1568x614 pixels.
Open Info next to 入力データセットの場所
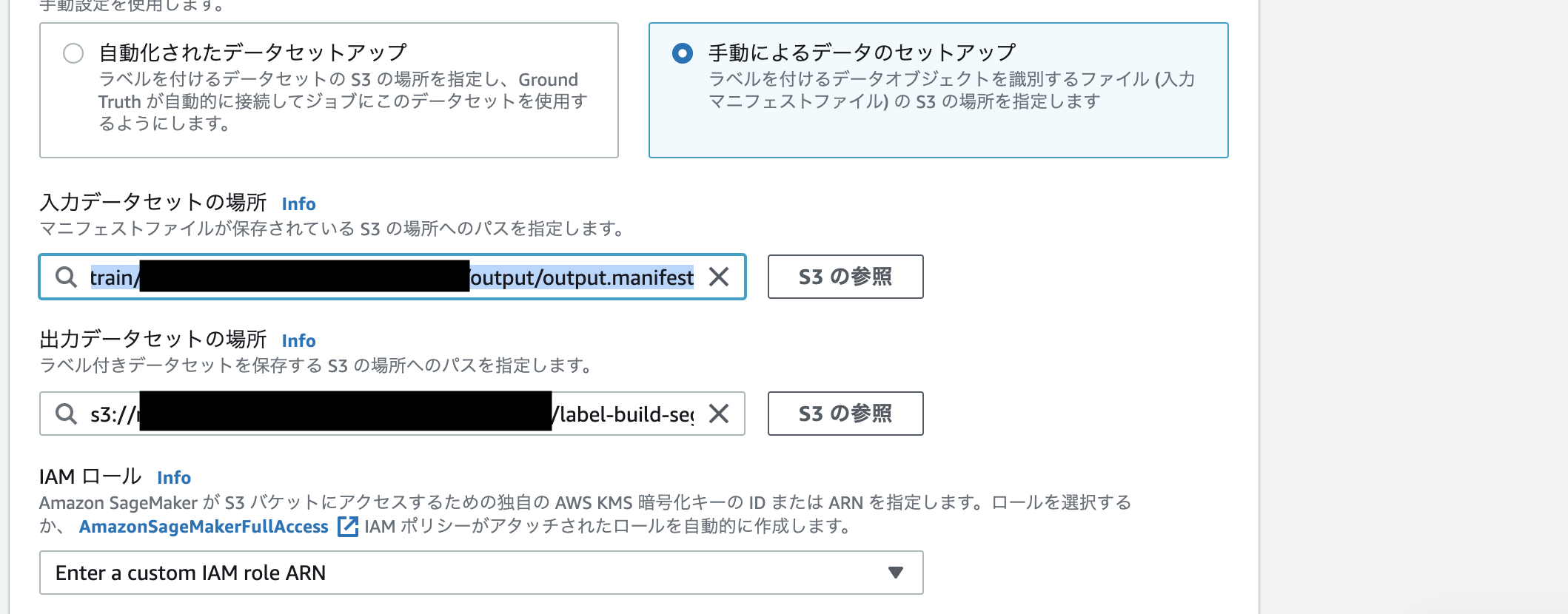click(298, 204)
